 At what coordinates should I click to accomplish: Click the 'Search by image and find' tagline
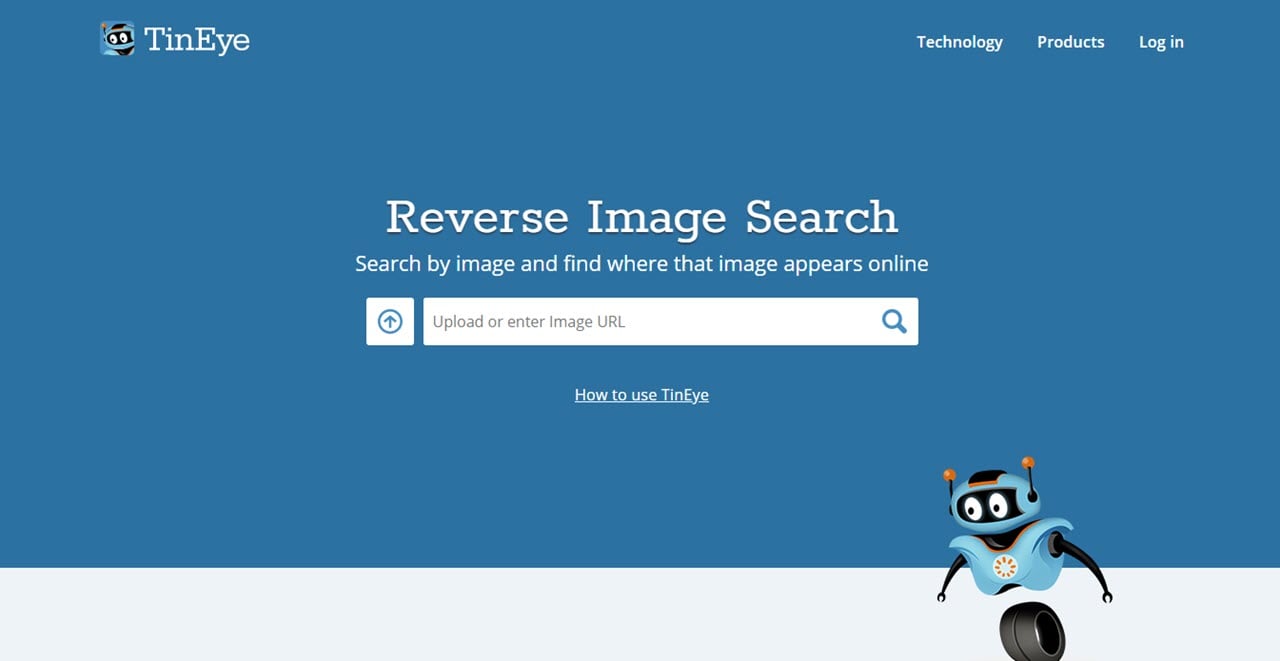point(641,264)
